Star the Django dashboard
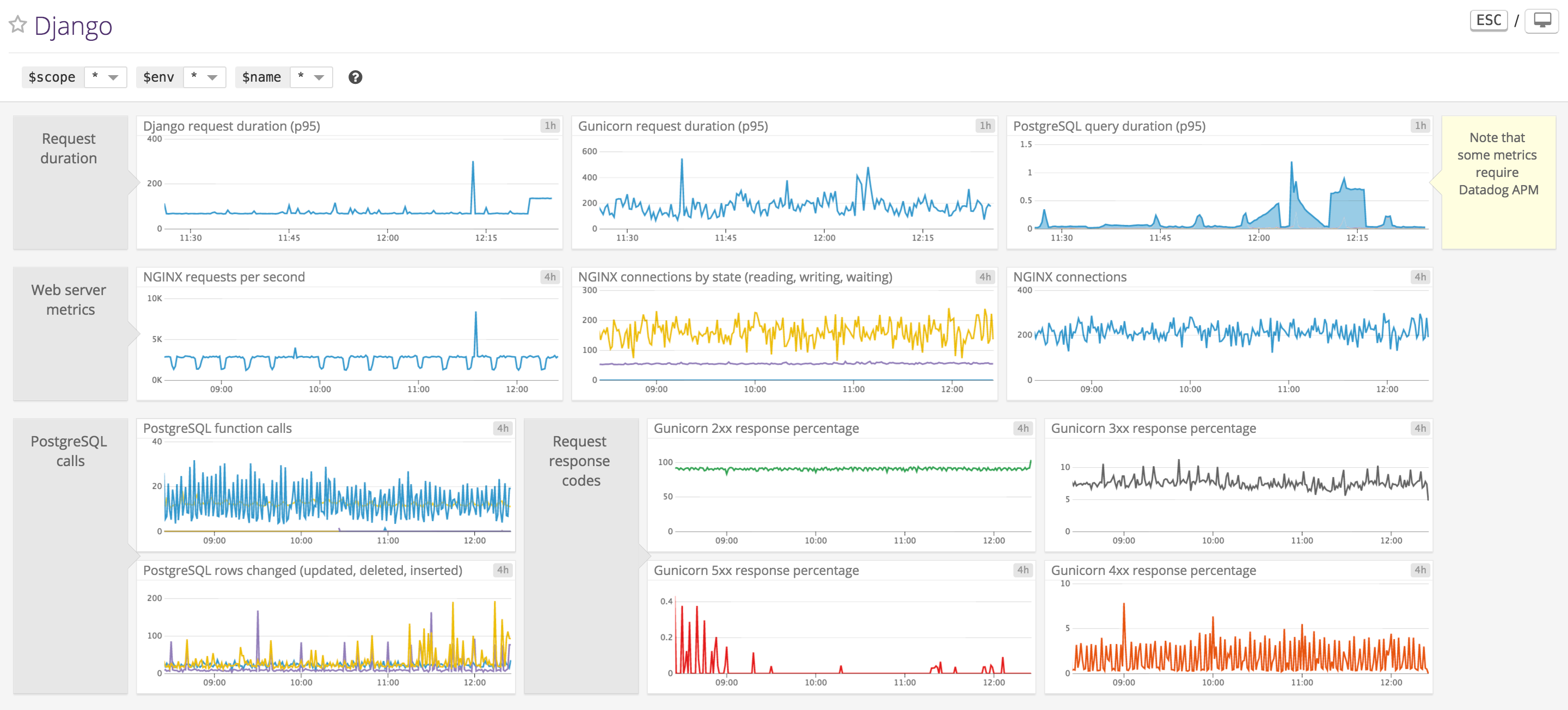Screen dimensions: 1568x710 coord(17,25)
